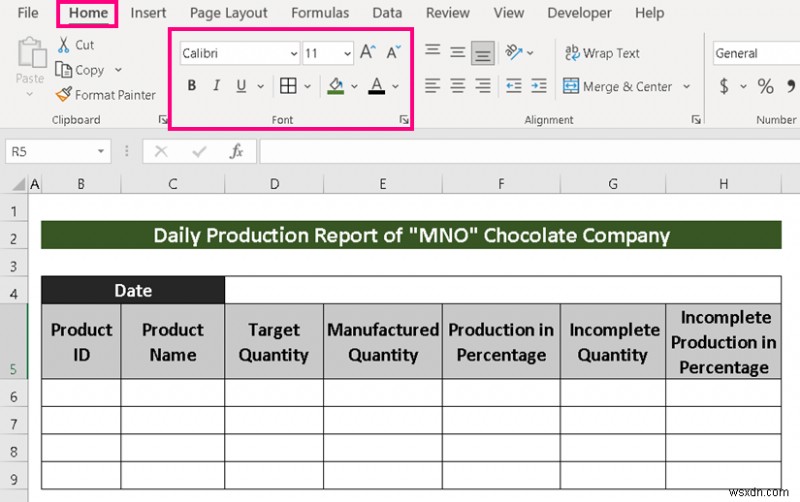Viewport: 800px width, 502px height.
Task: Switch to the Review tab
Action: pyautogui.click(x=447, y=13)
